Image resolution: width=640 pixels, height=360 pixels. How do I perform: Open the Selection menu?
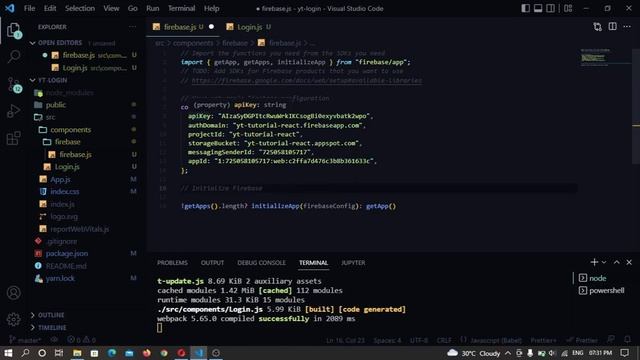[80, 8]
